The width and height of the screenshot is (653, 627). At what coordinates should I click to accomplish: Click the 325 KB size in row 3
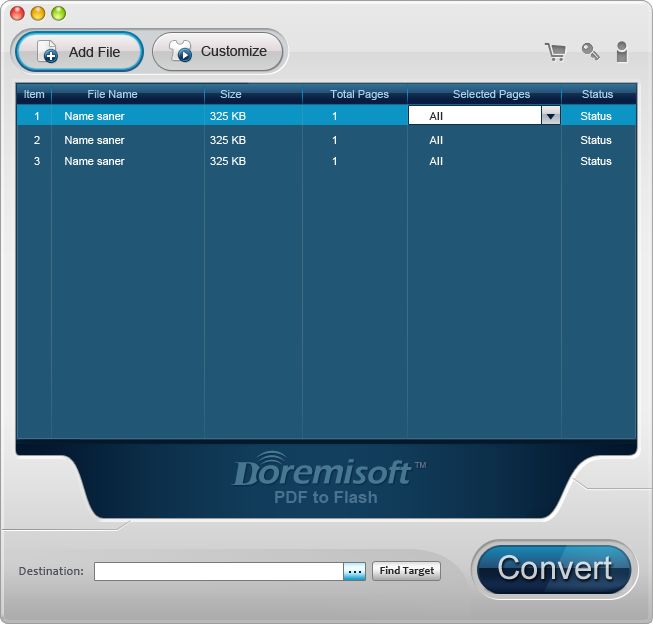coord(228,161)
